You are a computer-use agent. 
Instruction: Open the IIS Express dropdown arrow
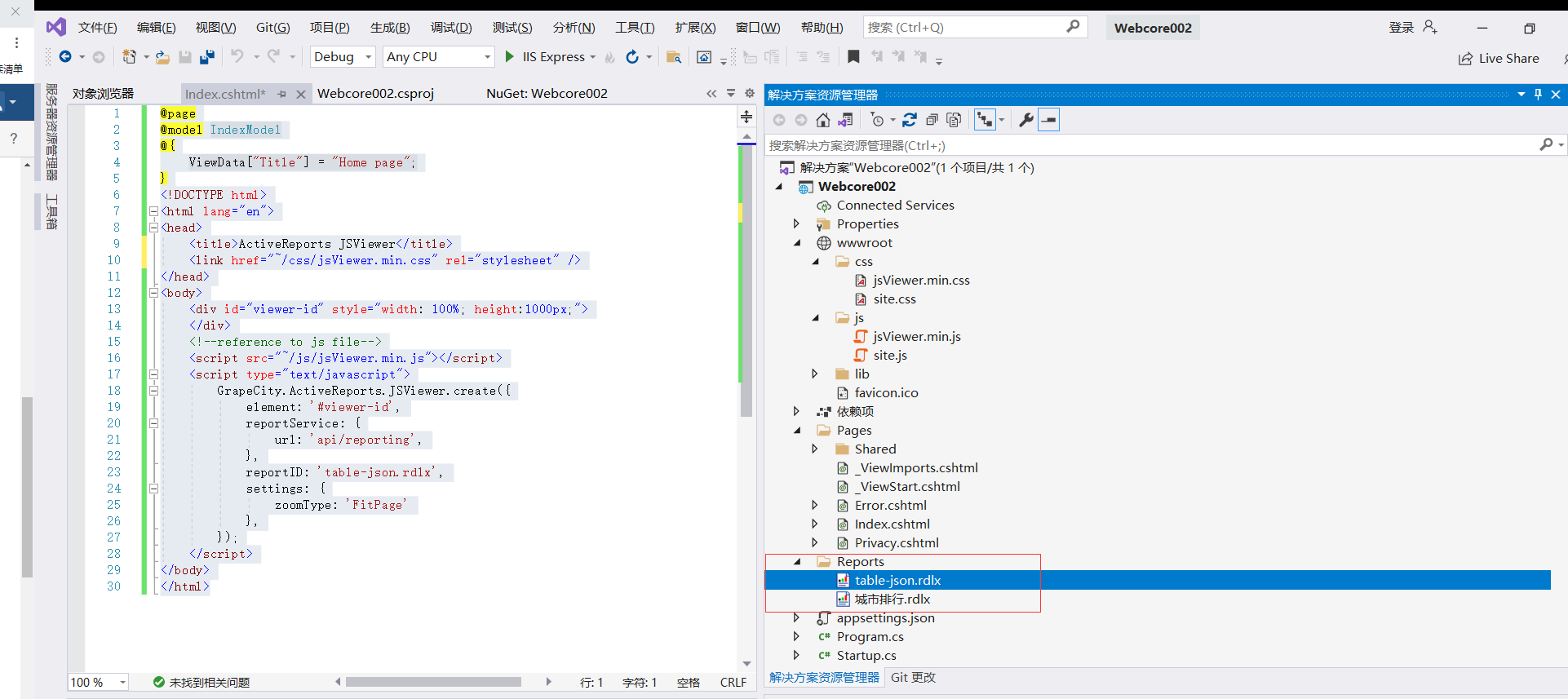tap(592, 57)
